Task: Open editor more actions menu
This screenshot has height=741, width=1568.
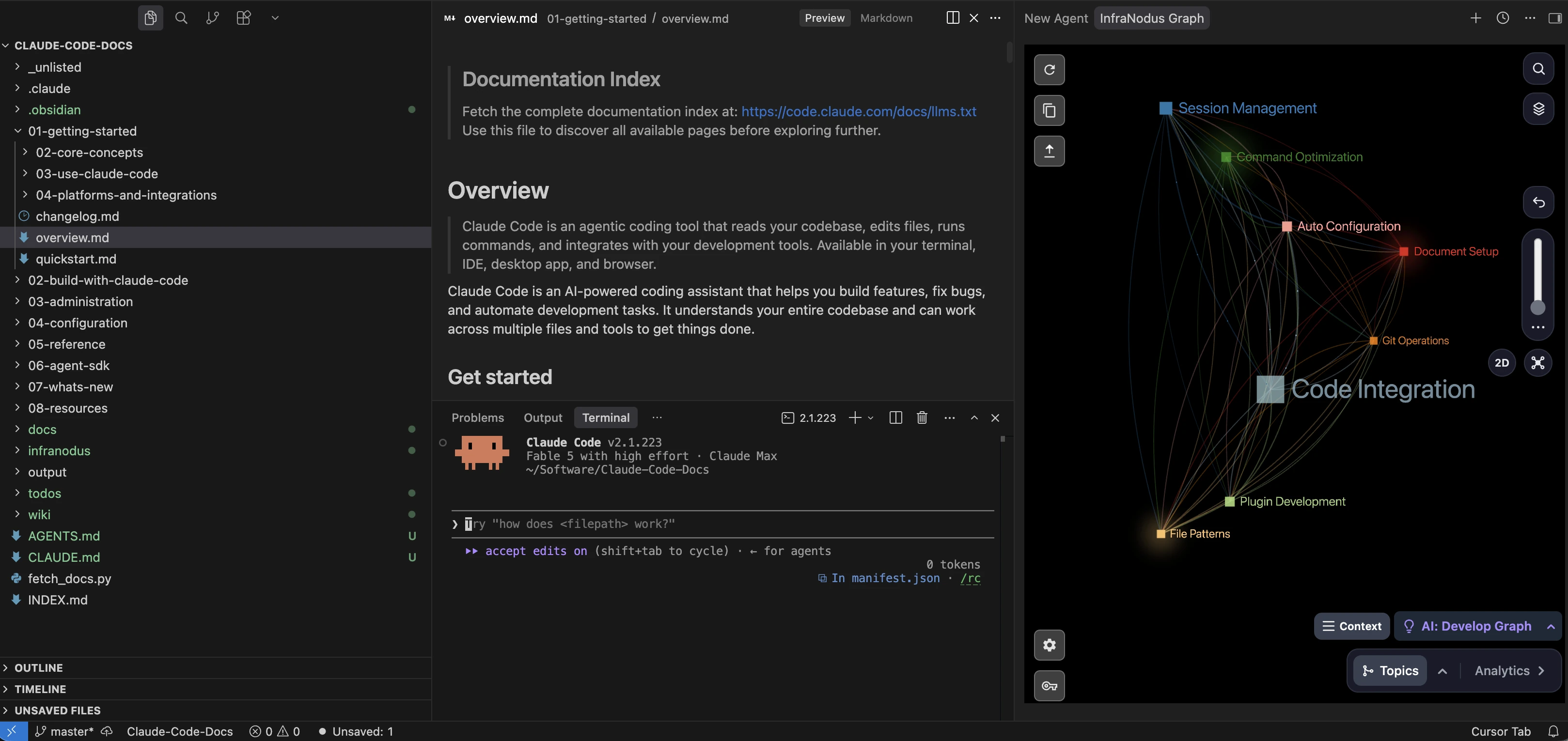Action: [995, 17]
